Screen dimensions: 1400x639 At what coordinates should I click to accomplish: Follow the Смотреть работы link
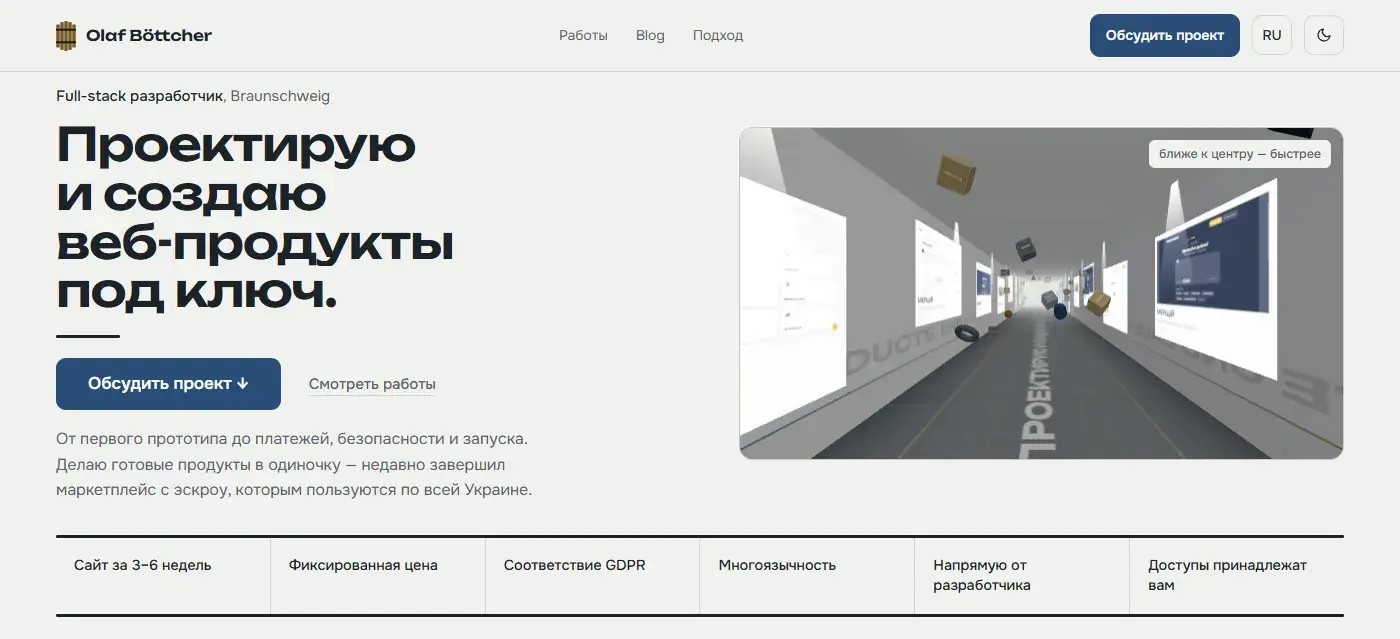pos(372,384)
